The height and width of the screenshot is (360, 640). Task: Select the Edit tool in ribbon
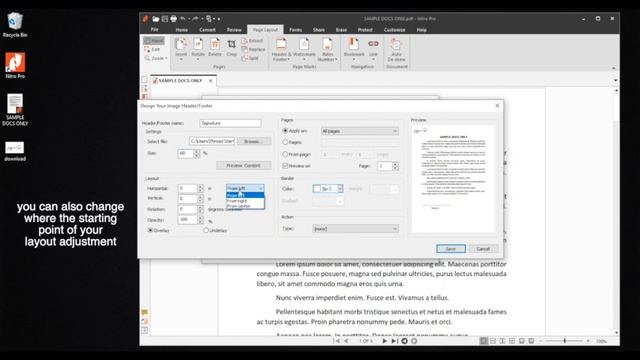pos(153,49)
